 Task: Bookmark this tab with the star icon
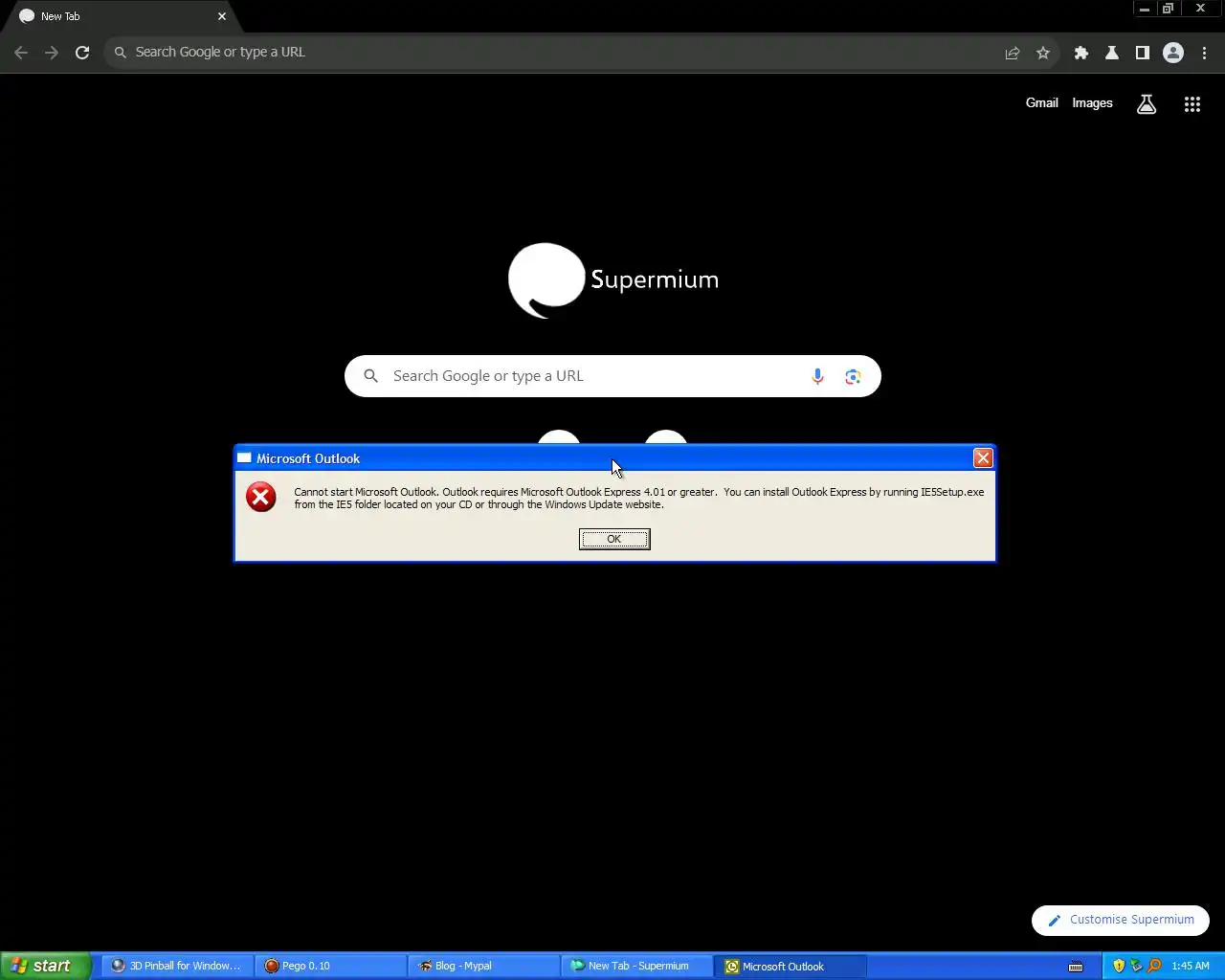tap(1043, 53)
